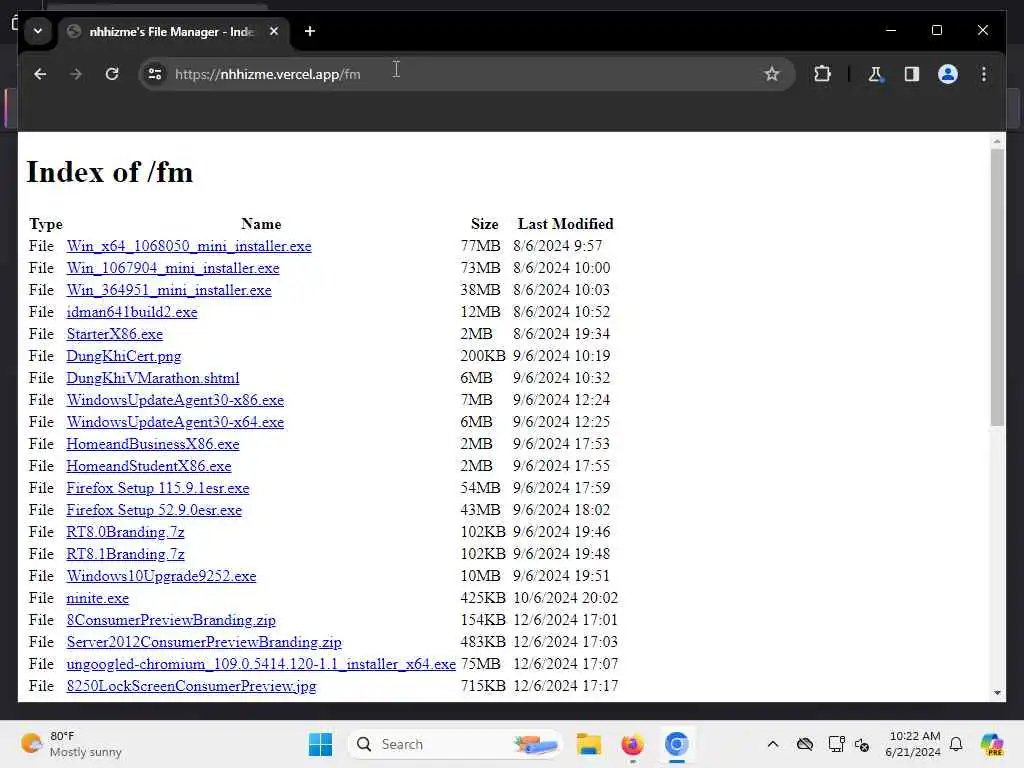Screen dimensions: 1024x768
Task: Click the forward navigation arrow
Action: [76, 74]
